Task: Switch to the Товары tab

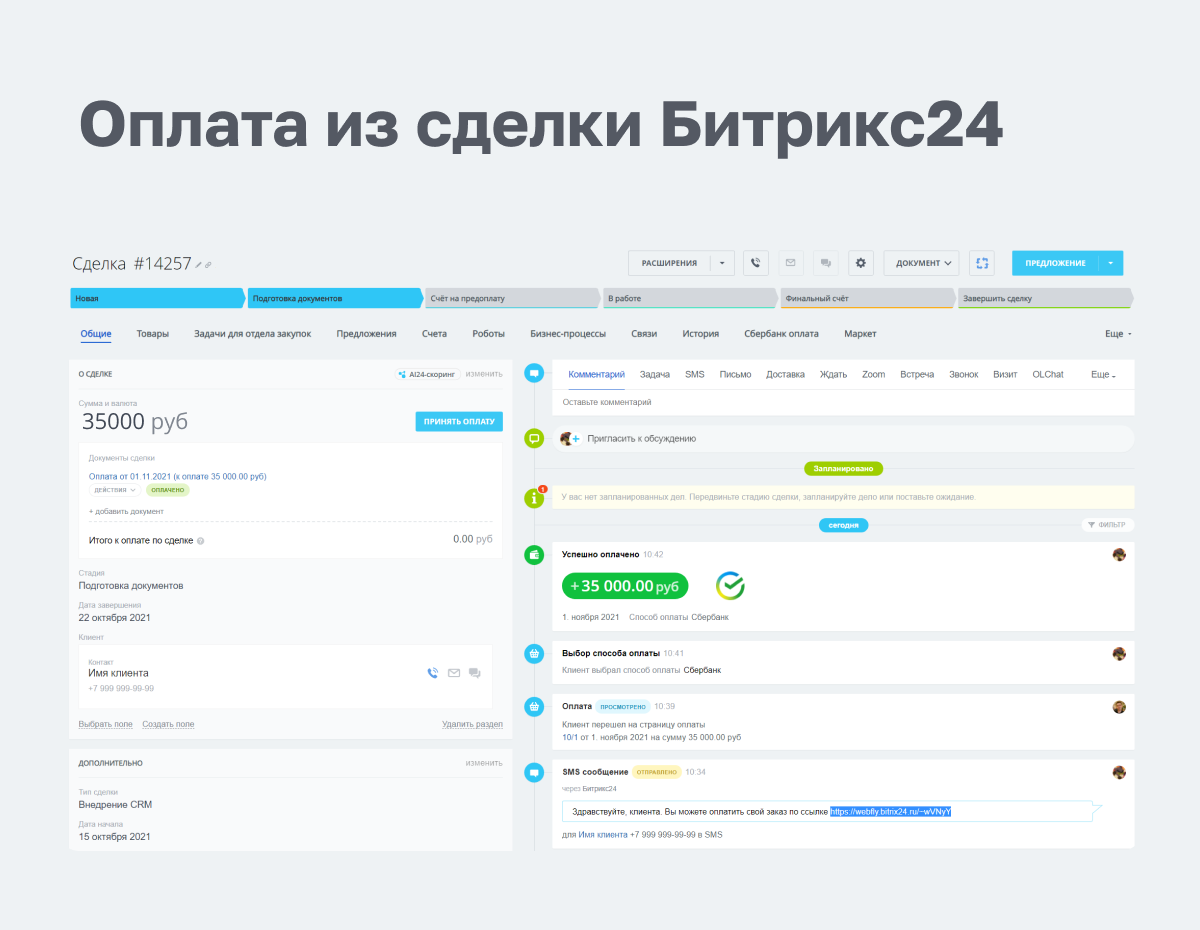Action: point(153,334)
